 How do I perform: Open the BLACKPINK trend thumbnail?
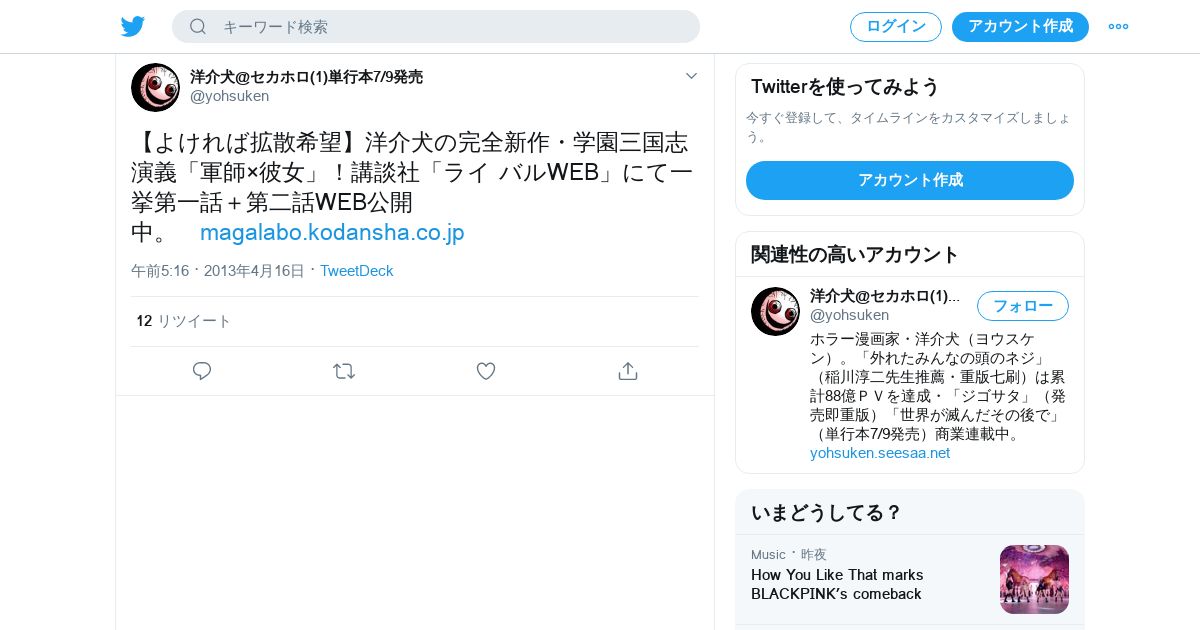tap(1034, 579)
